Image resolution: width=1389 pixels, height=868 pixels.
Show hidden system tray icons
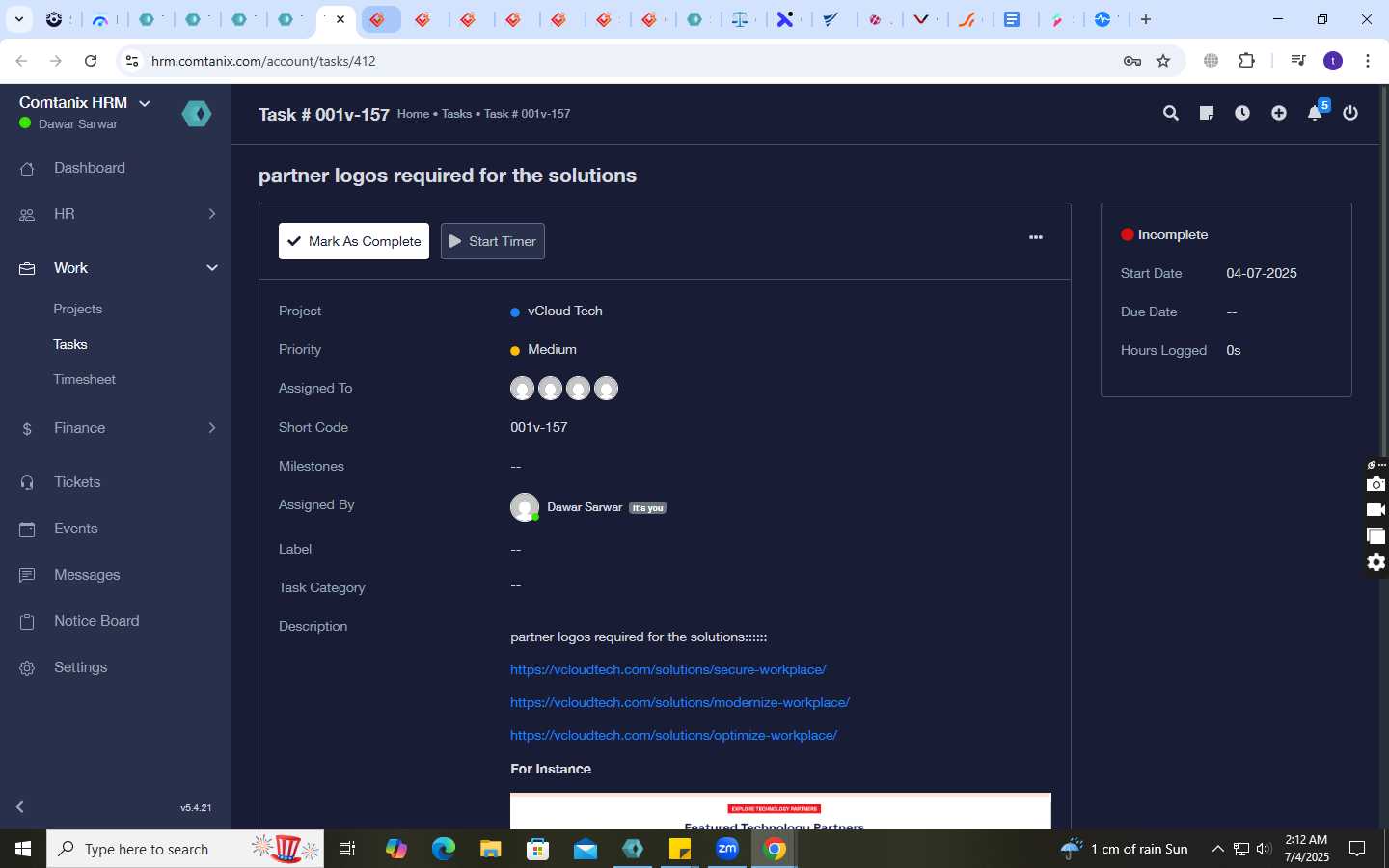pyautogui.click(x=1217, y=849)
